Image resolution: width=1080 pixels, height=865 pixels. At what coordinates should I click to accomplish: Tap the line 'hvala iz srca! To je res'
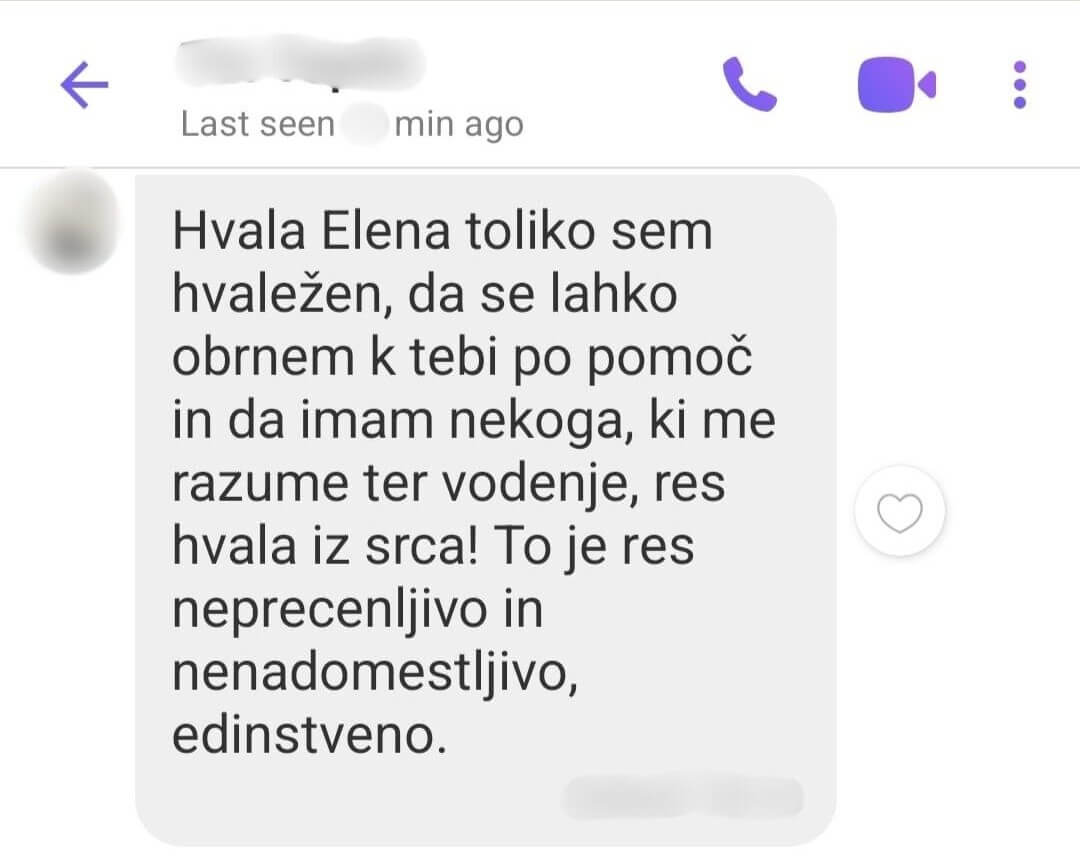pyautogui.click(x=433, y=547)
